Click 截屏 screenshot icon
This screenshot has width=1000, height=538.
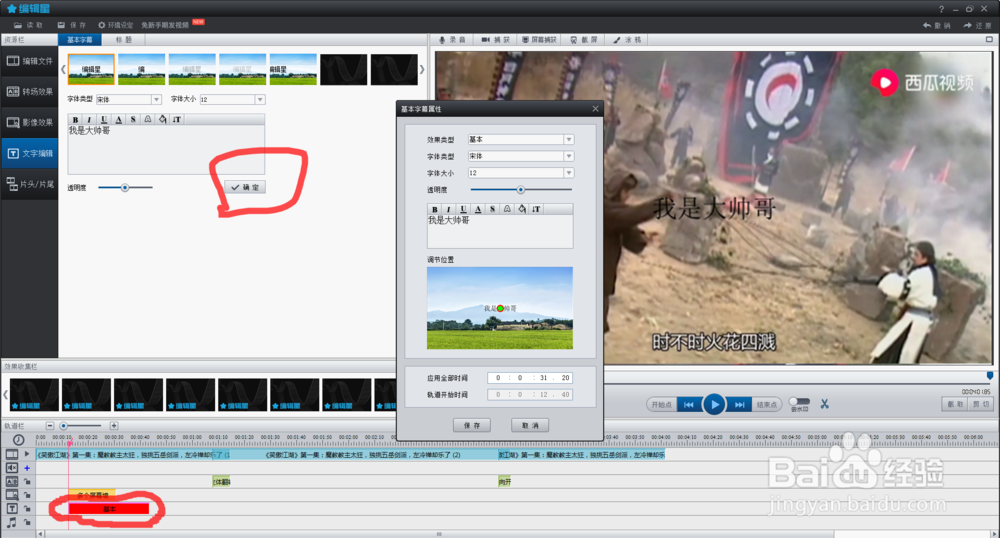click(573, 40)
